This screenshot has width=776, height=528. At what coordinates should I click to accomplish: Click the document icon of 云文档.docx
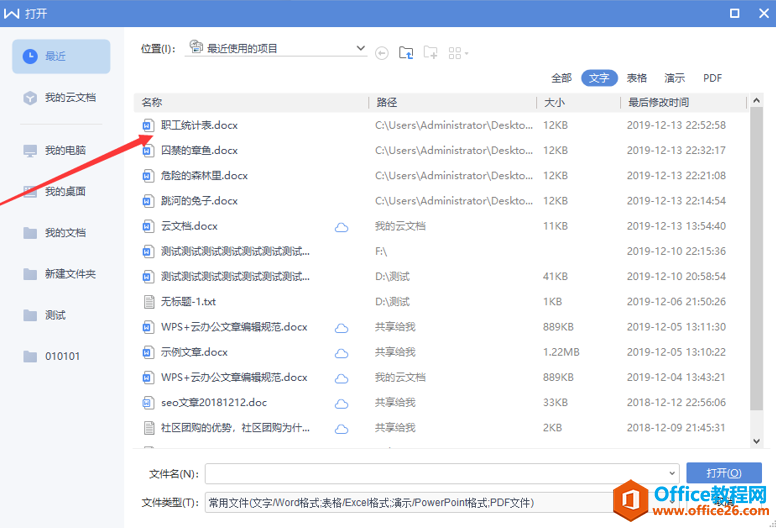(148, 227)
